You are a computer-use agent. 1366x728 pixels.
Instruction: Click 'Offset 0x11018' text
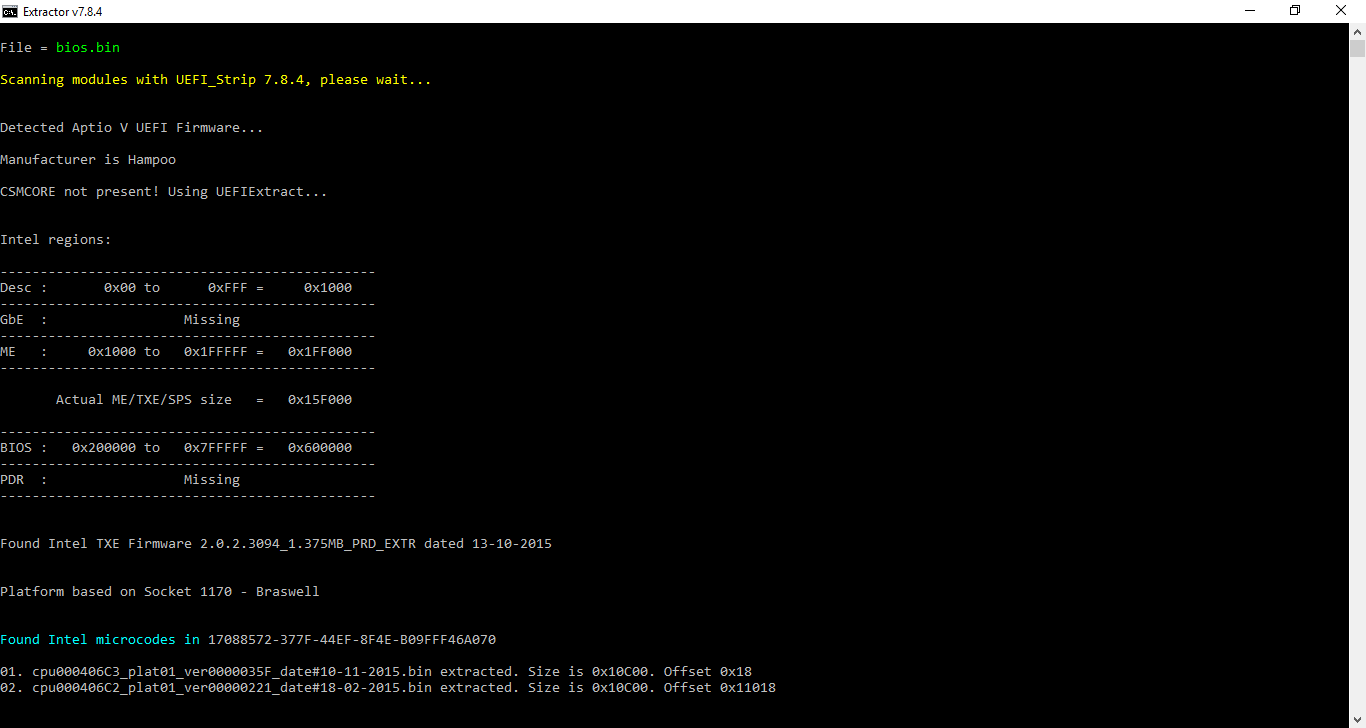[x=720, y=687]
